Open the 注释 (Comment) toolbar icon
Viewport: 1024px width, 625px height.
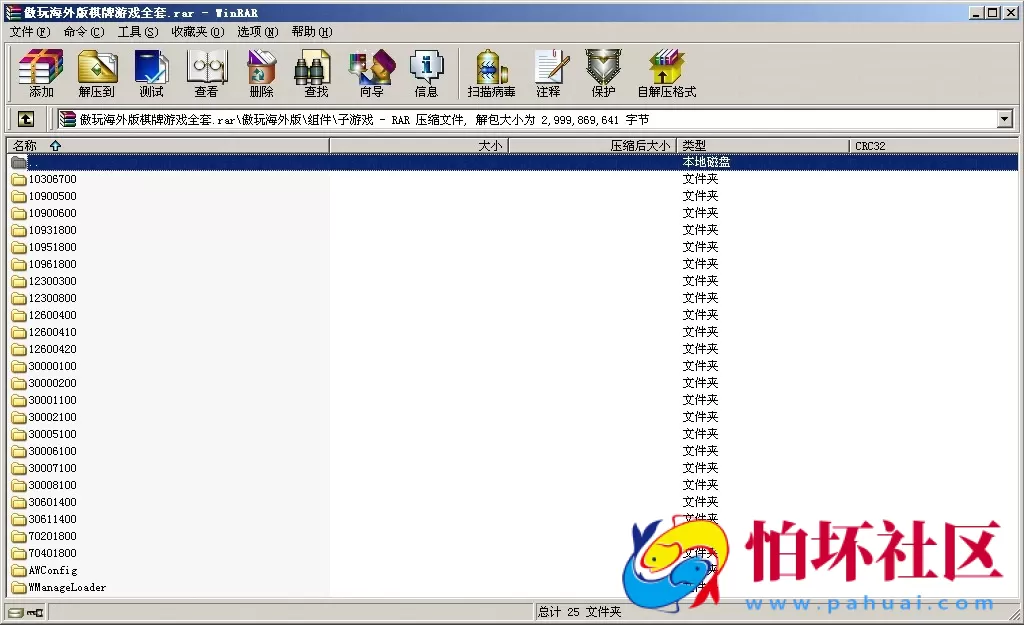pos(548,74)
